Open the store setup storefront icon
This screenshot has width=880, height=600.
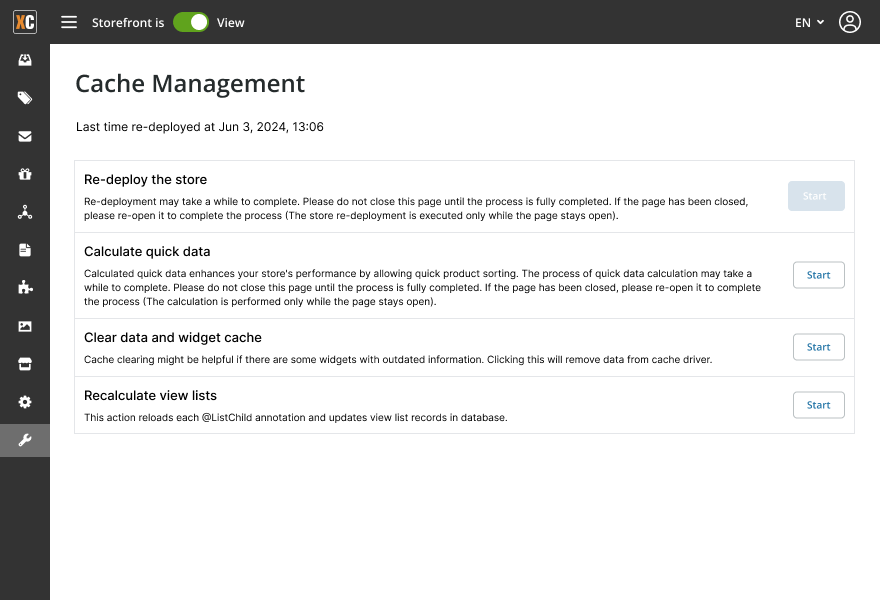[x=25, y=364]
